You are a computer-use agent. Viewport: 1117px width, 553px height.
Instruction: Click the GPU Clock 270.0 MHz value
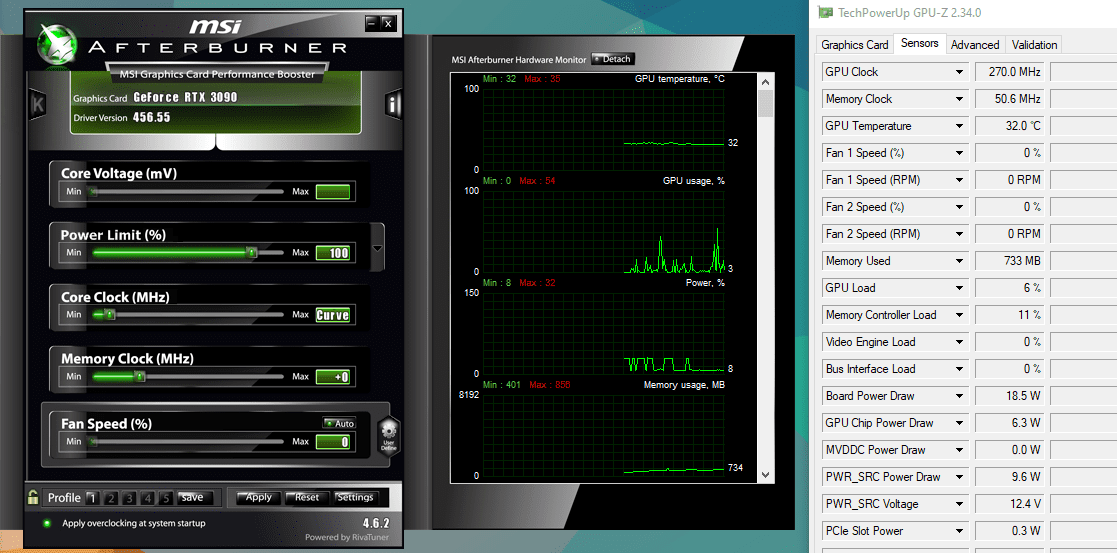[x=1009, y=72]
